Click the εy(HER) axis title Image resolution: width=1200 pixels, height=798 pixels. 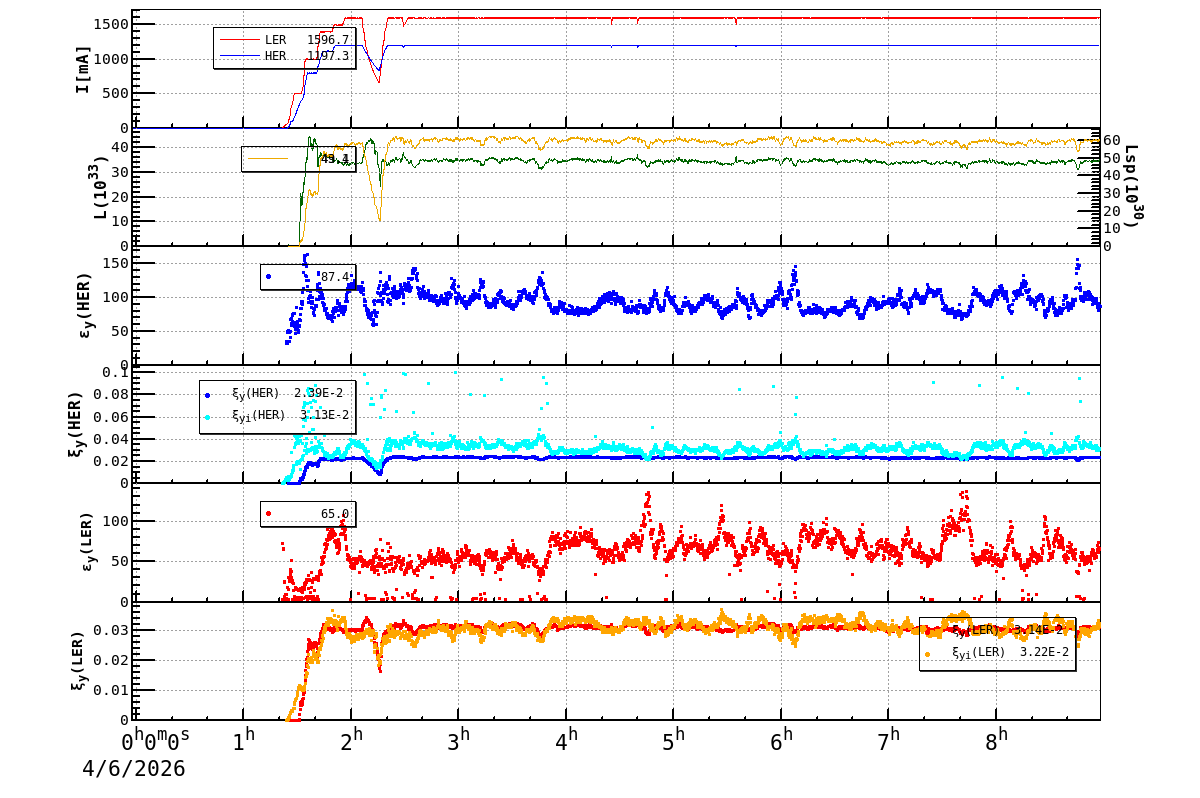[84, 305]
